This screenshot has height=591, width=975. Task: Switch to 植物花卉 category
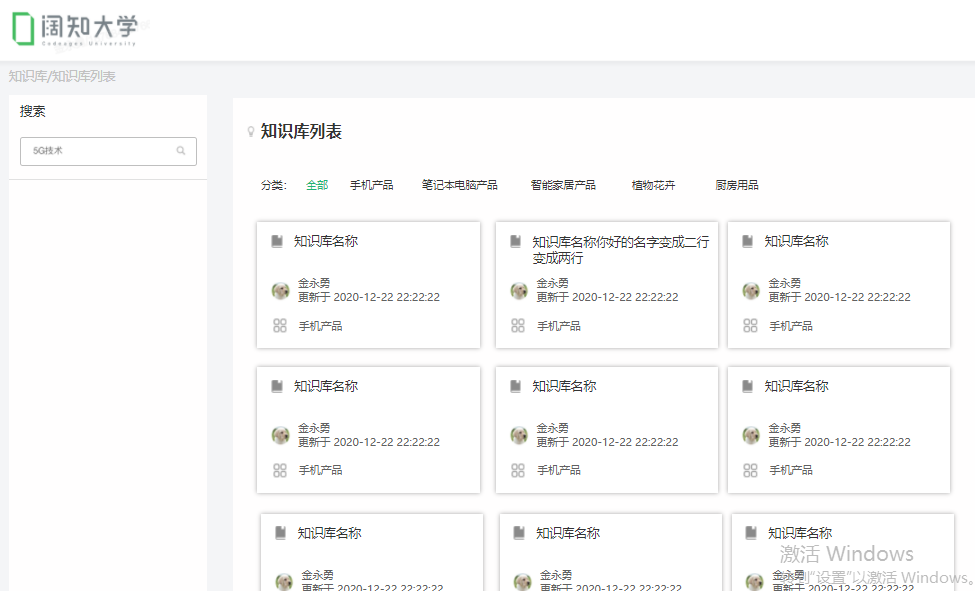click(x=653, y=185)
